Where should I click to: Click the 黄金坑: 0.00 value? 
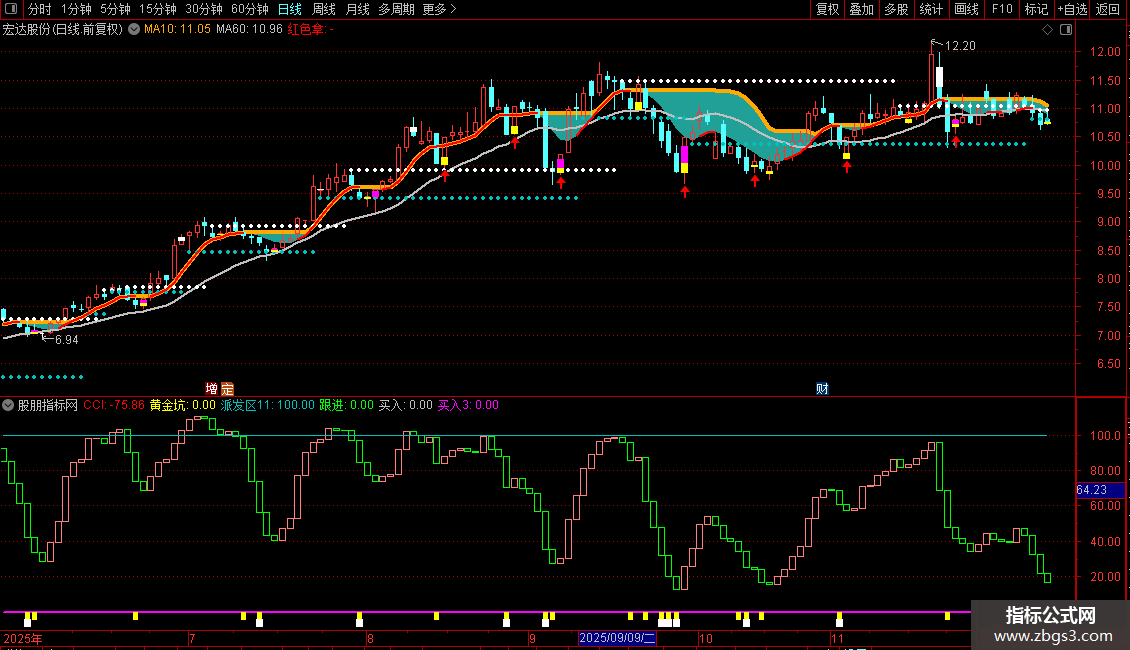(182, 406)
